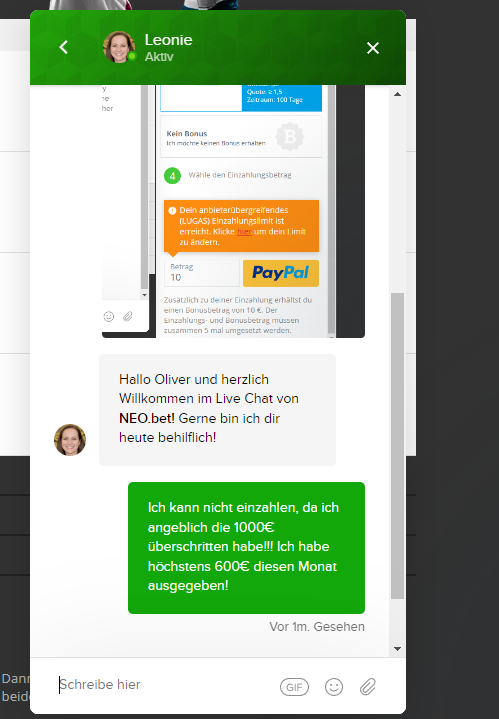Click Leonie's welcome message bubble
Viewport: 499px width, 719px height.
point(217,409)
